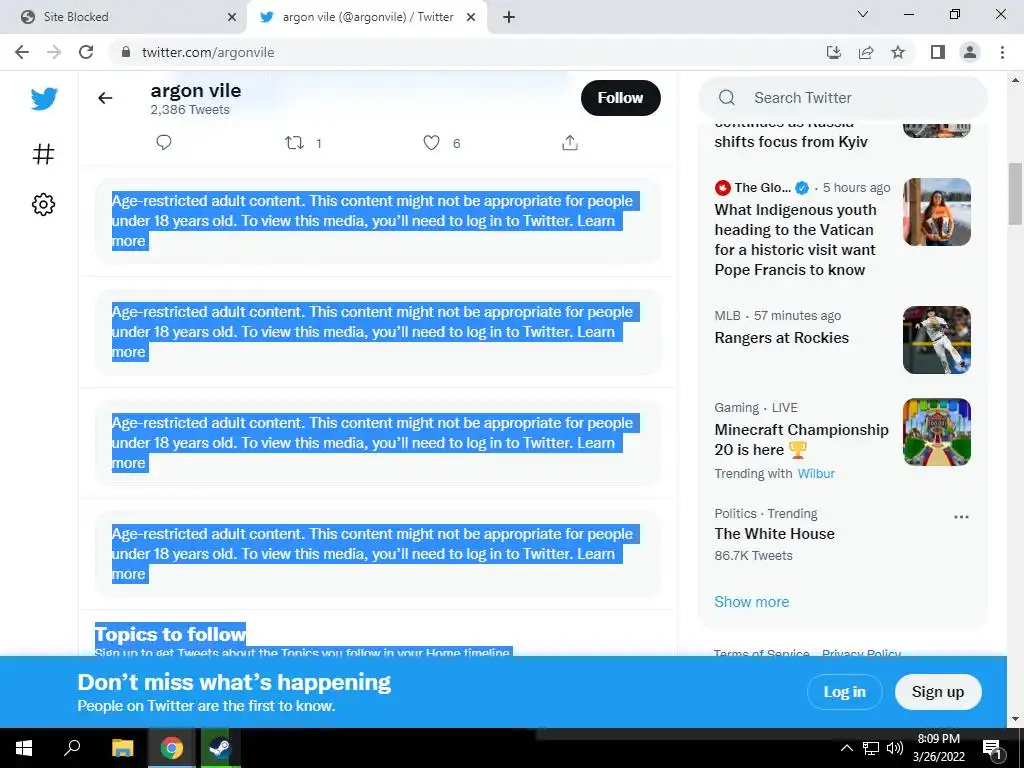The height and width of the screenshot is (768, 1024).
Task: Follow the argon vile account
Action: point(620,98)
